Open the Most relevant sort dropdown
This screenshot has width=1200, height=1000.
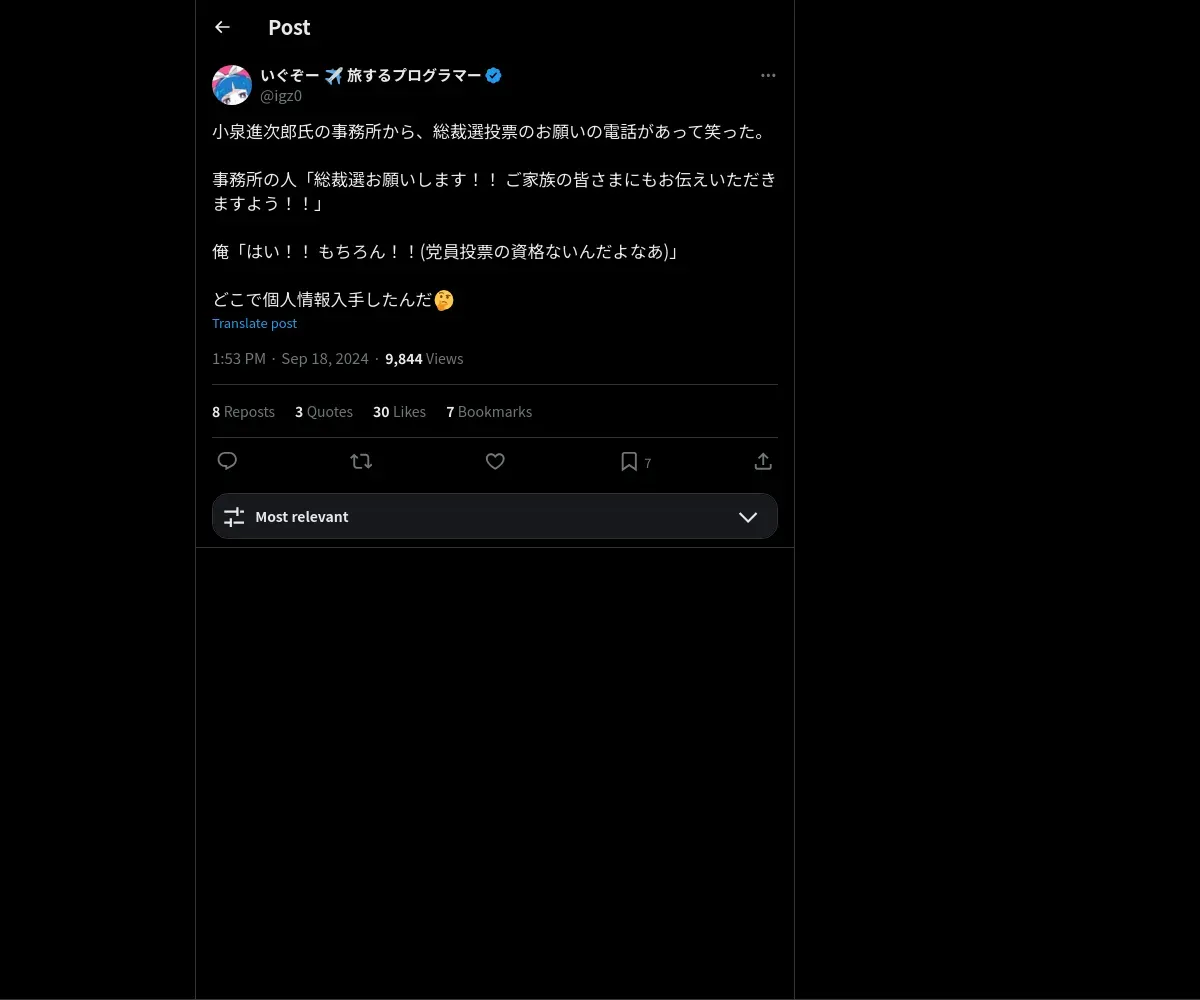(495, 516)
